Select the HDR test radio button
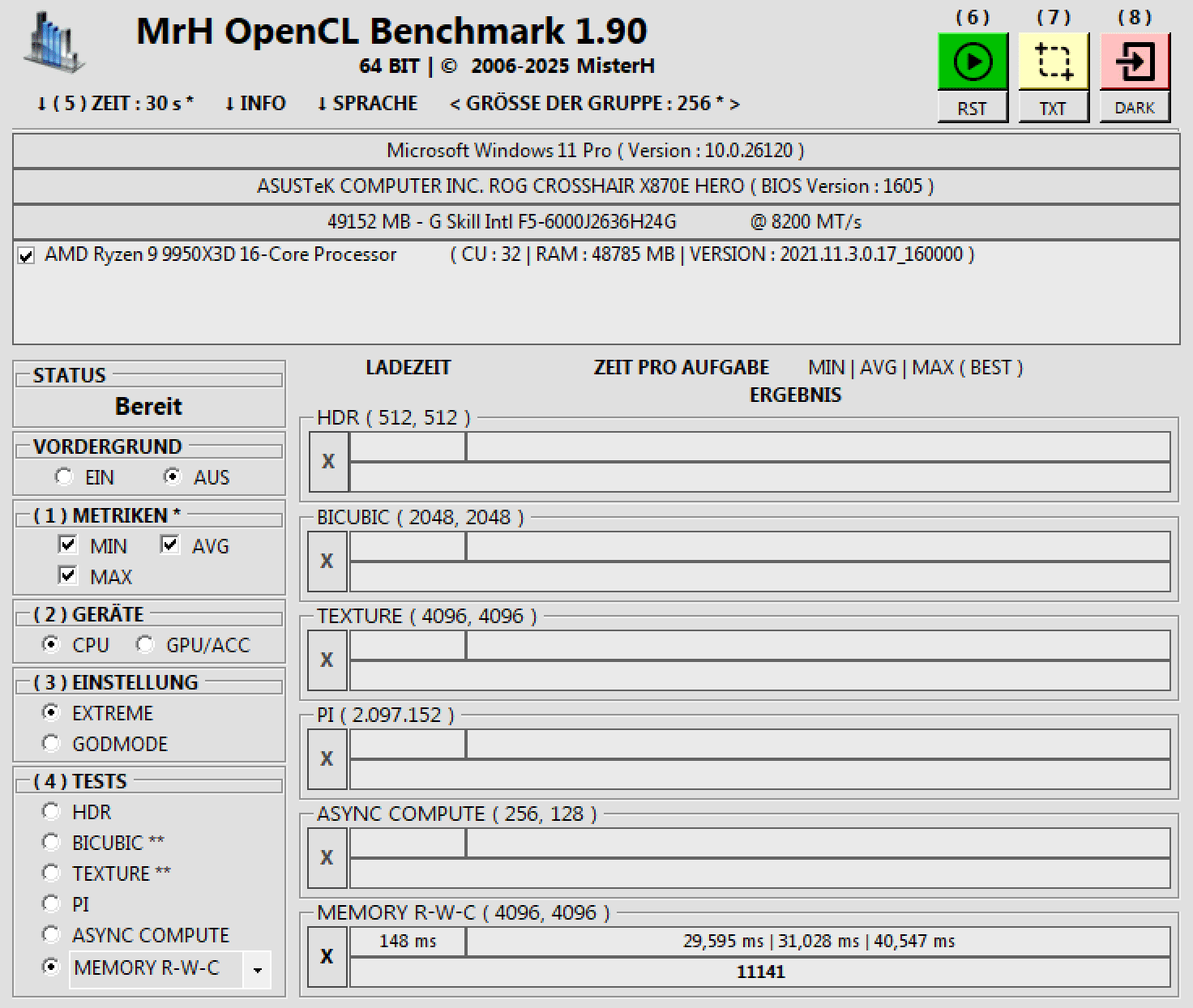1193x1008 pixels. pos(51,811)
